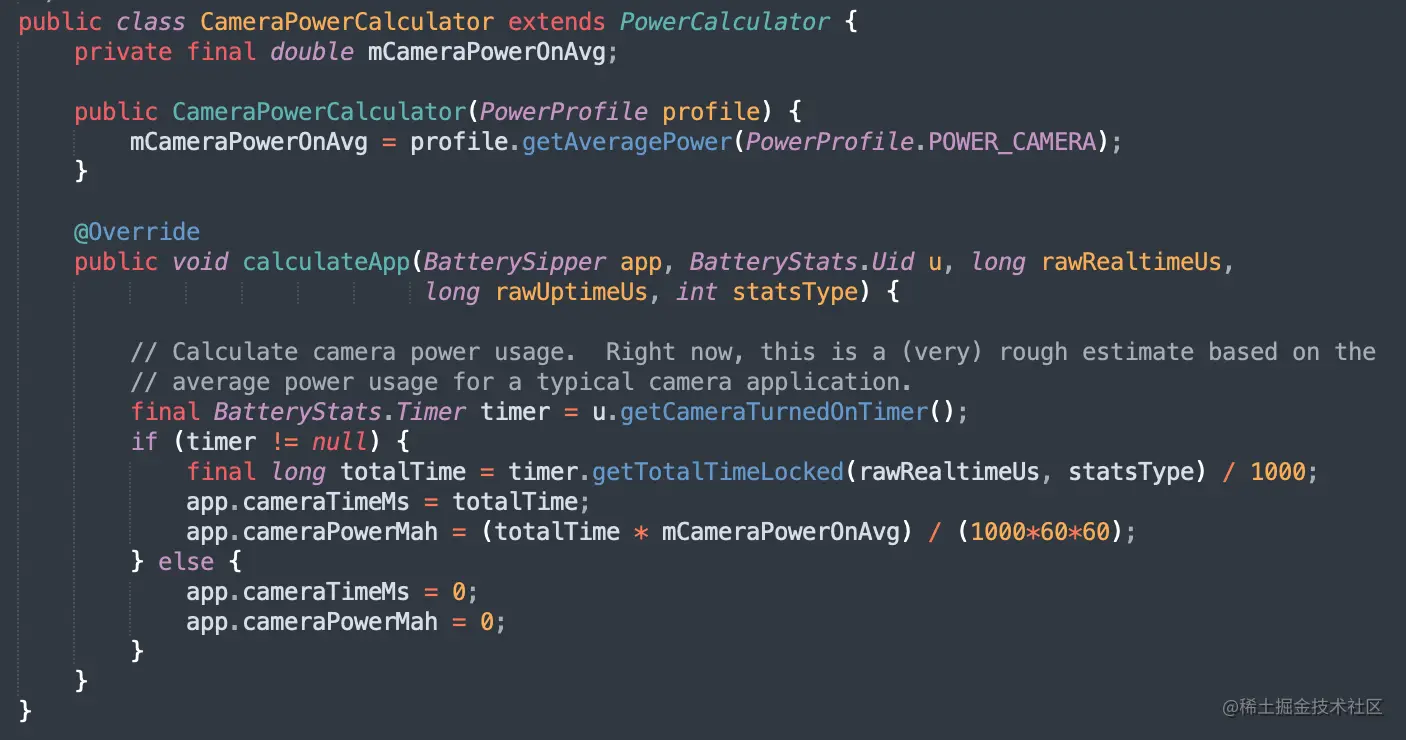Click the BatteryStats.Uid parameter type
The image size is (1406, 740).
tap(802, 262)
